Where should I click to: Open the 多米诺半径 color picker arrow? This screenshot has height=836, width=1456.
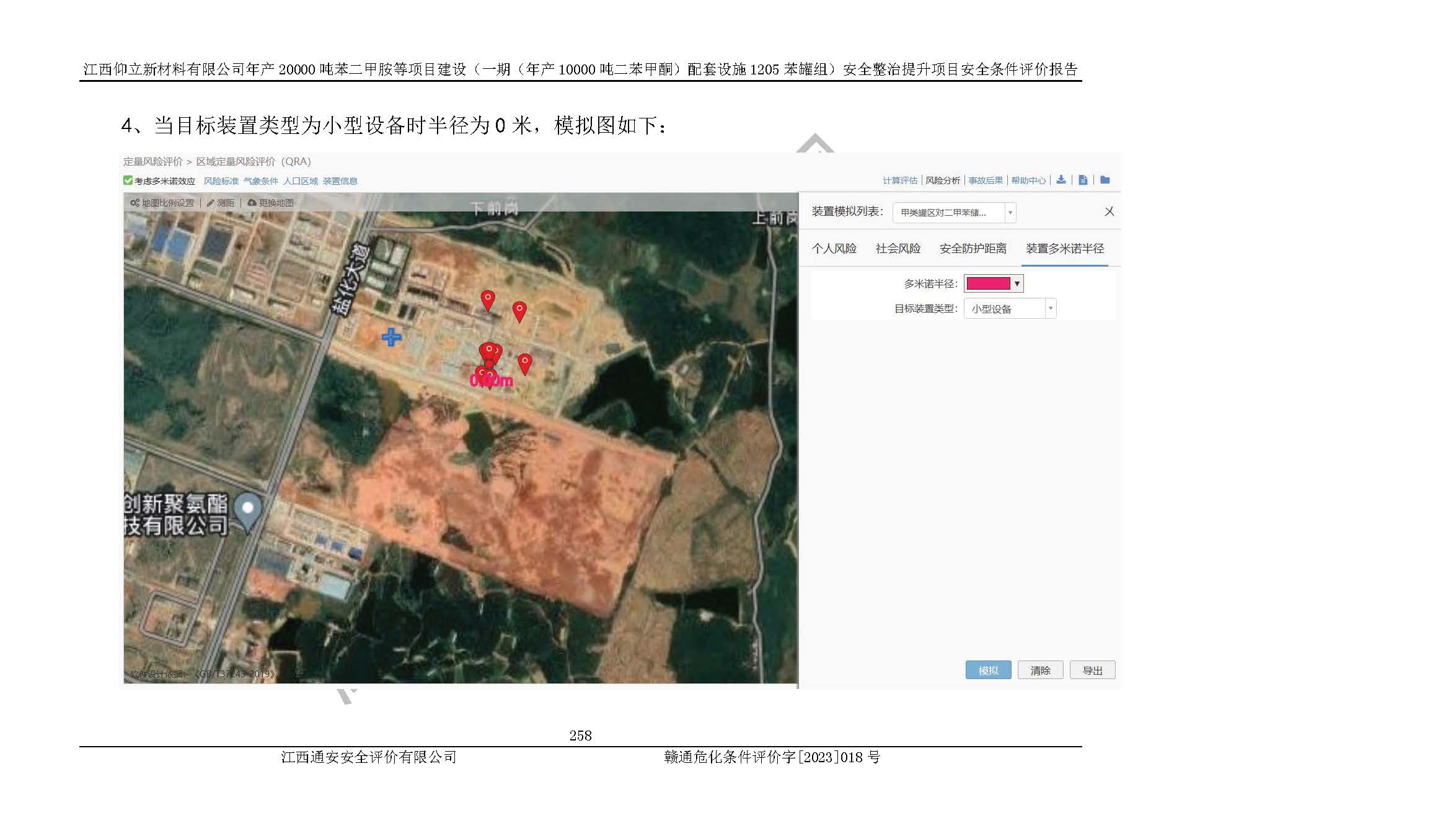[x=1017, y=283]
